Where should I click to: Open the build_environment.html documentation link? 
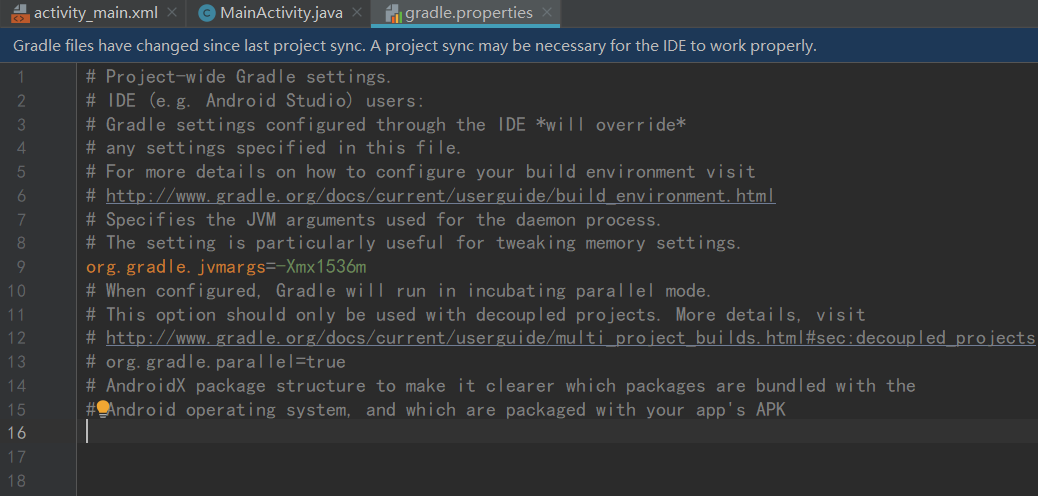tap(440, 195)
